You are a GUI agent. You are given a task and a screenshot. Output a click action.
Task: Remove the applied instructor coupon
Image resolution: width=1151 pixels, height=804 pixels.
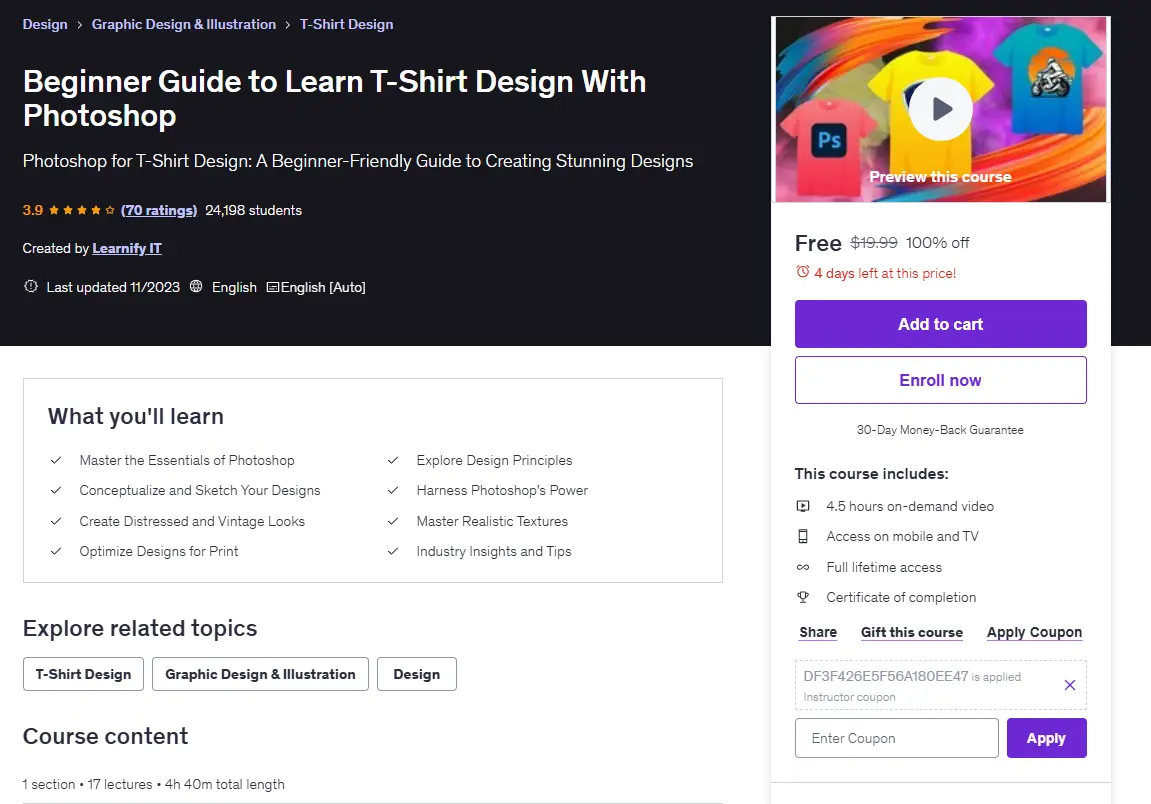point(1070,685)
